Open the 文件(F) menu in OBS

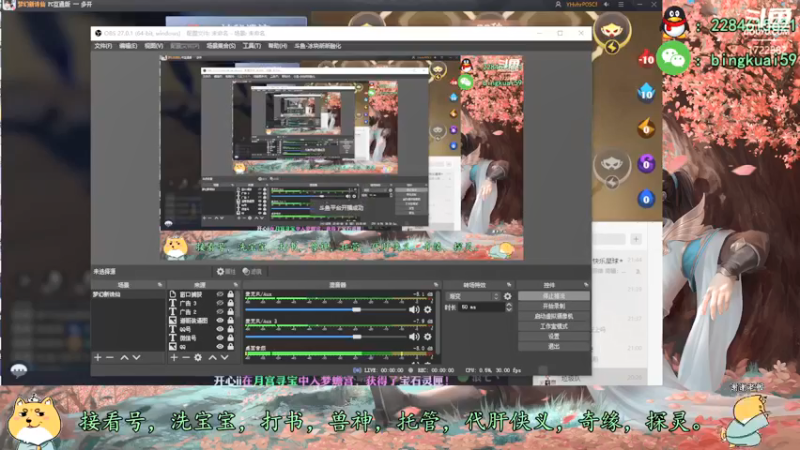(103, 46)
